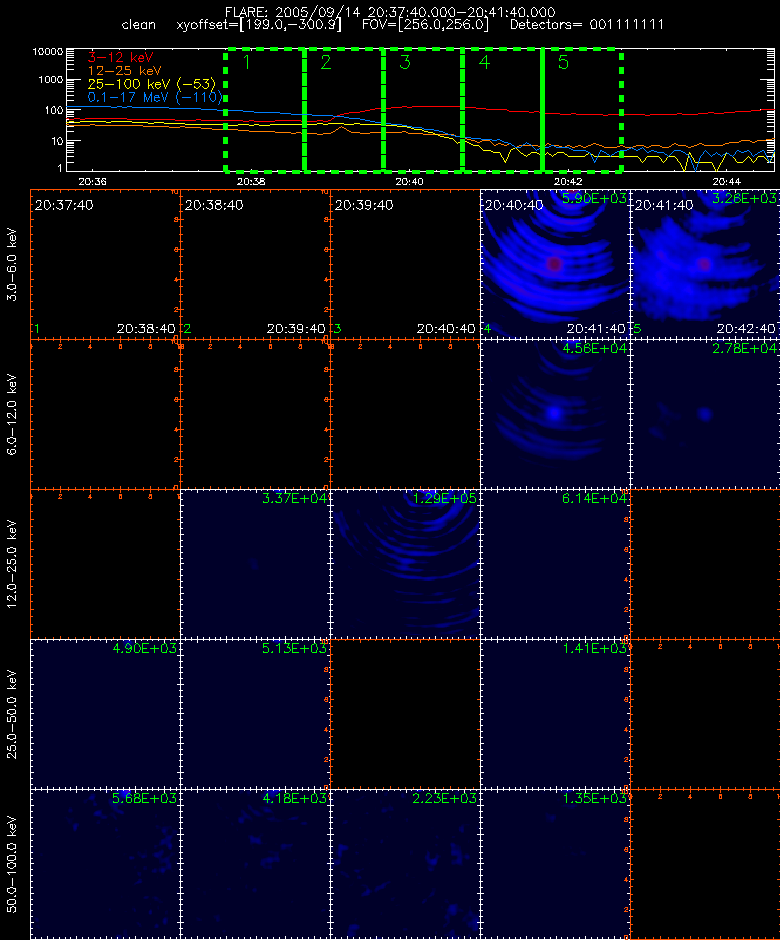Click the 20:42:40 end time in fifth panel
This screenshot has width=780, height=940.
(x=746, y=329)
